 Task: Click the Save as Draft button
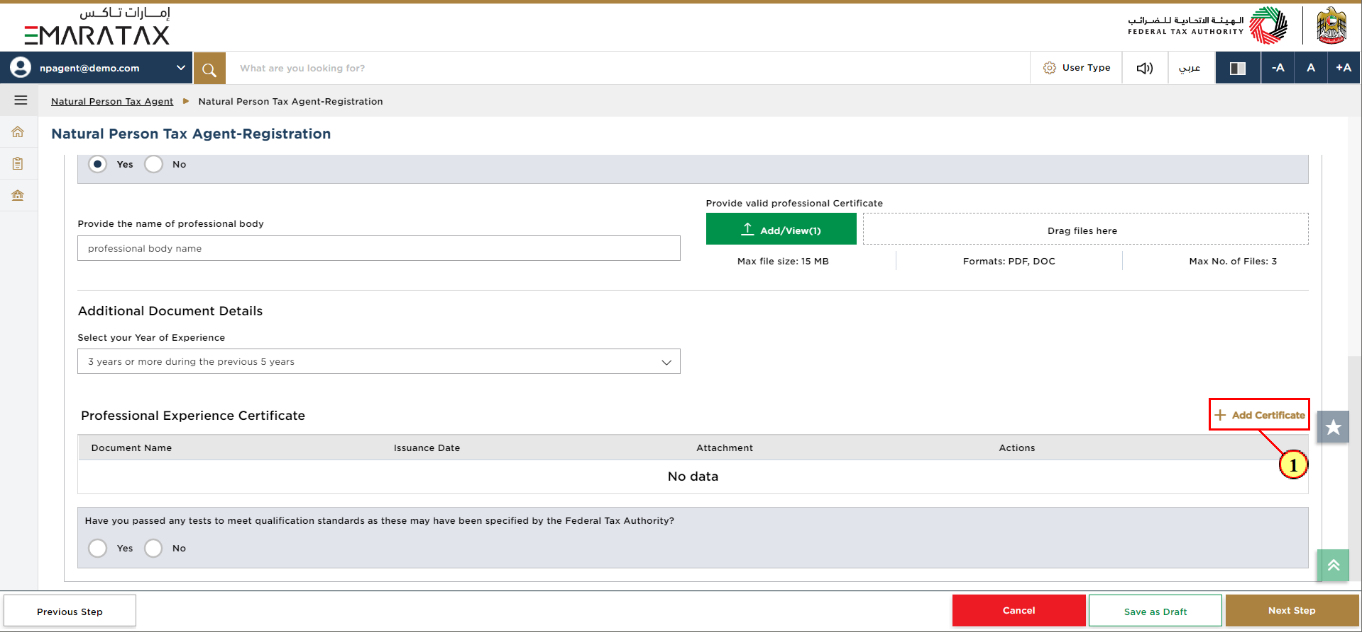coord(1155,611)
